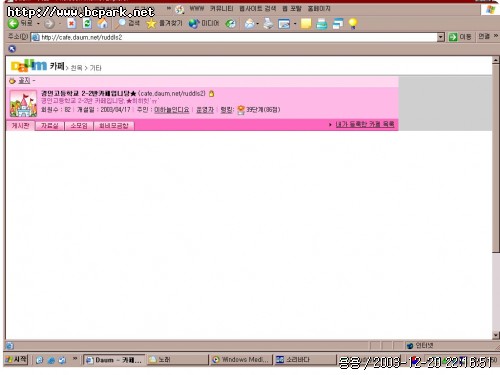Click the colorful pinwheel icon before WWW
This screenshot has width=500, height=375.
click(x=180, y=10)
